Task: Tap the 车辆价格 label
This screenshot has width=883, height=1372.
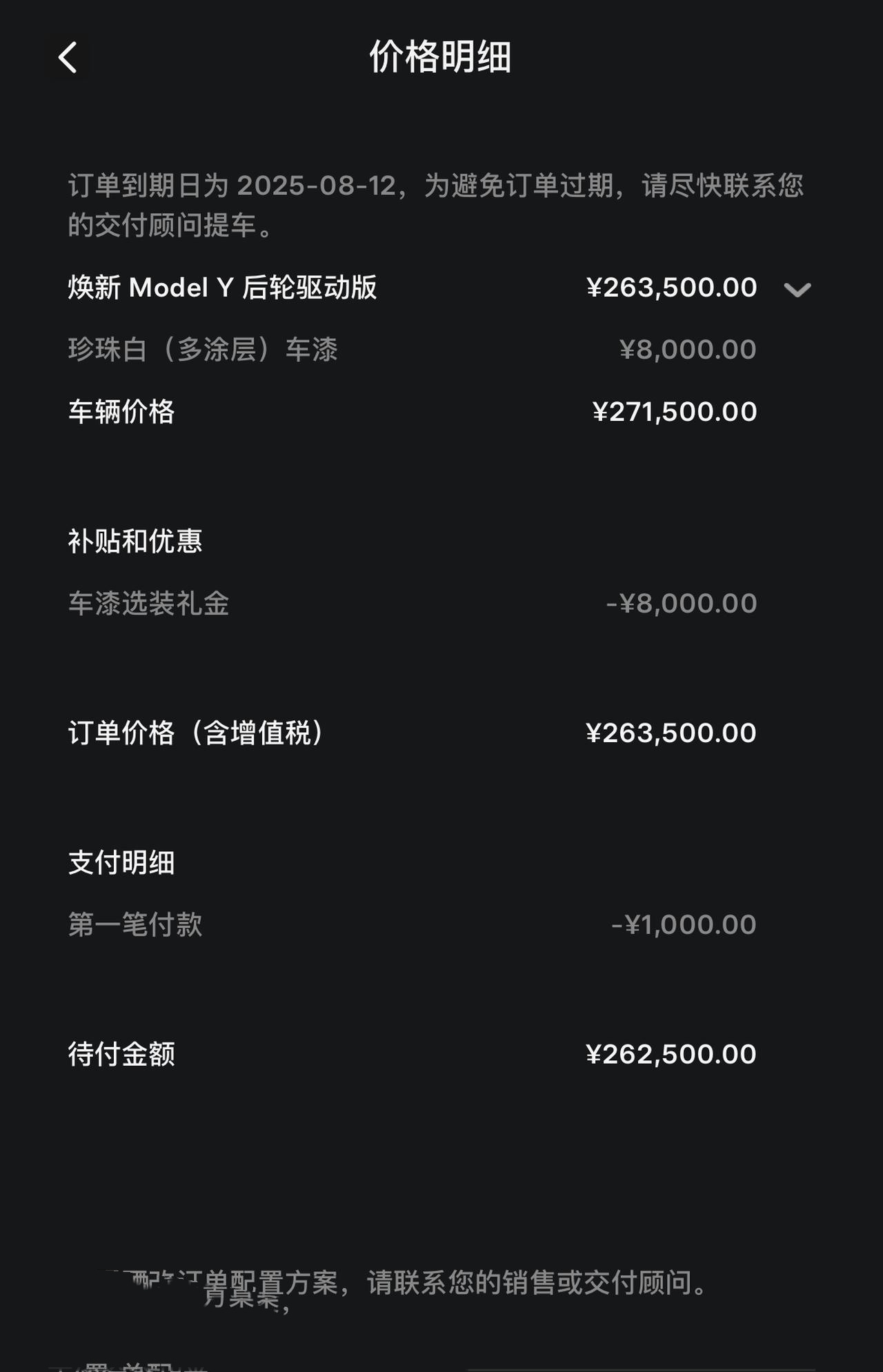Action: (x=121, y=412)
